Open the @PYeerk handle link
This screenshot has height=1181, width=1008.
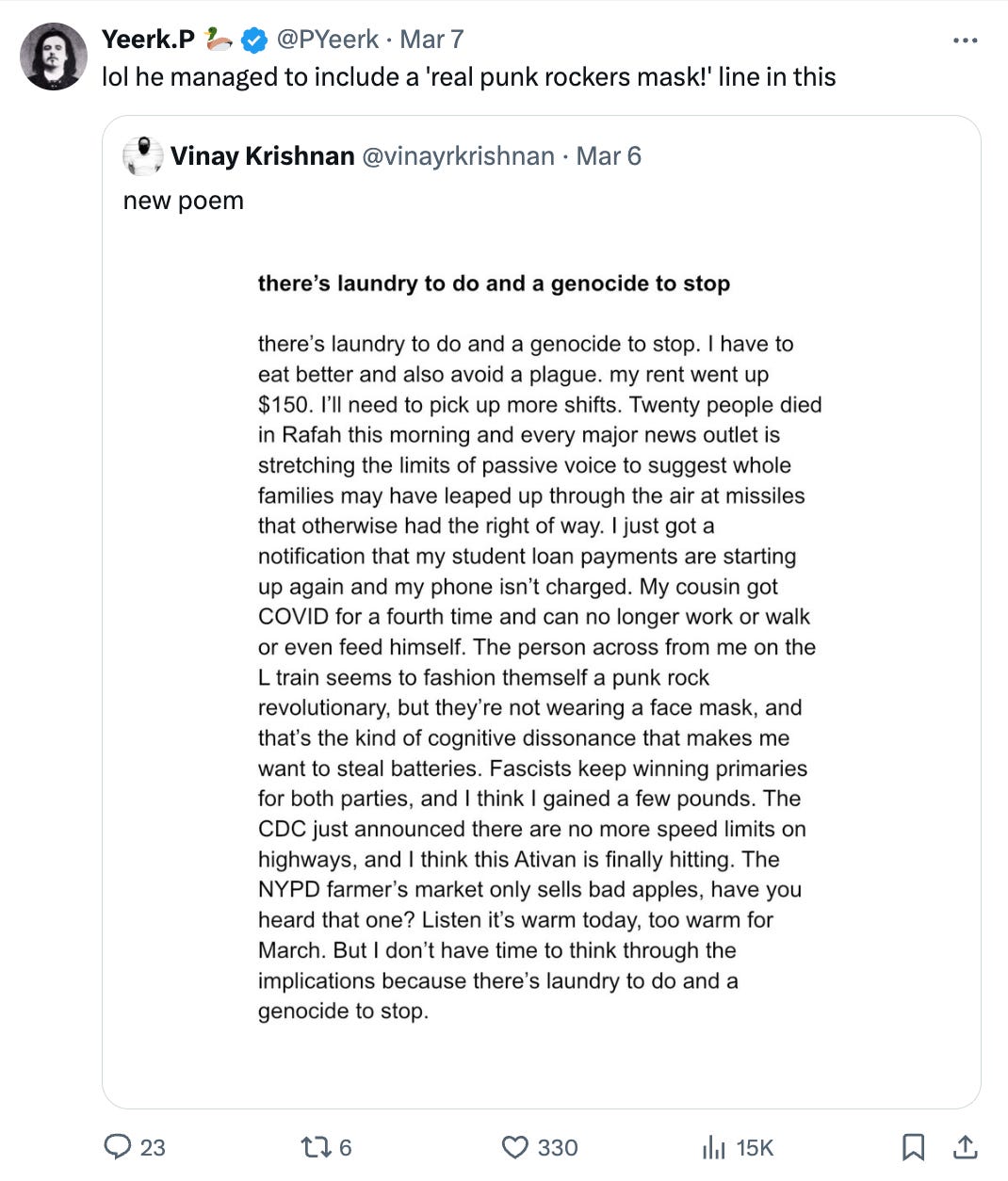point(327,40)
